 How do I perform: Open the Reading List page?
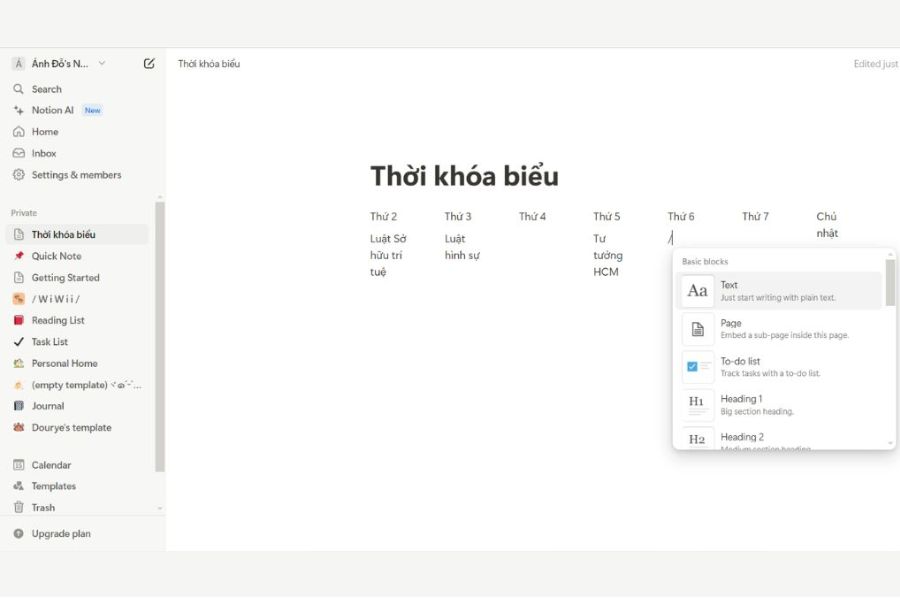pyautogui.click(x=57, y=320)
